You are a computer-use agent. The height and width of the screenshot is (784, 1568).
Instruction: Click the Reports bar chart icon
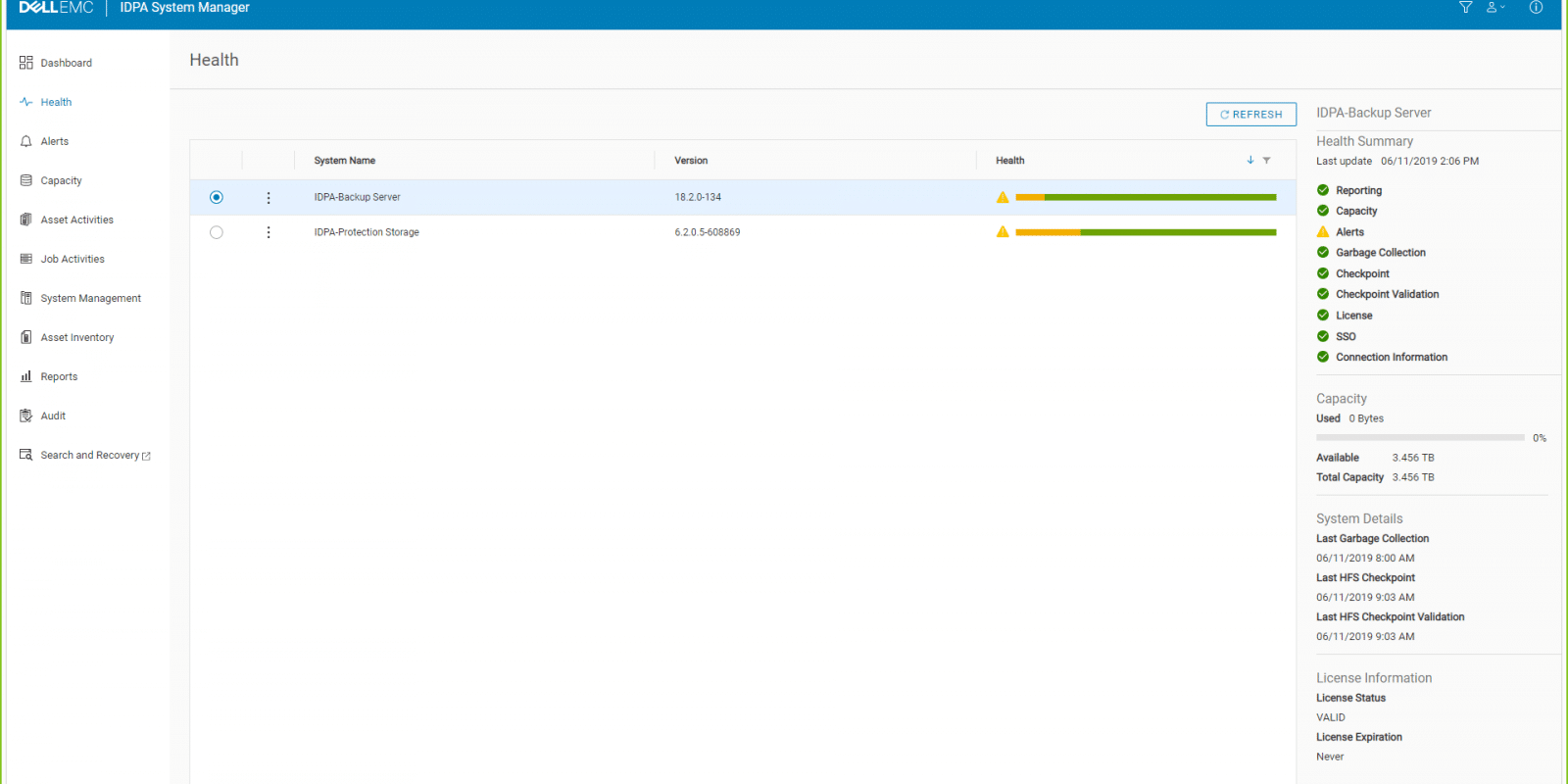tap(25, 376)
